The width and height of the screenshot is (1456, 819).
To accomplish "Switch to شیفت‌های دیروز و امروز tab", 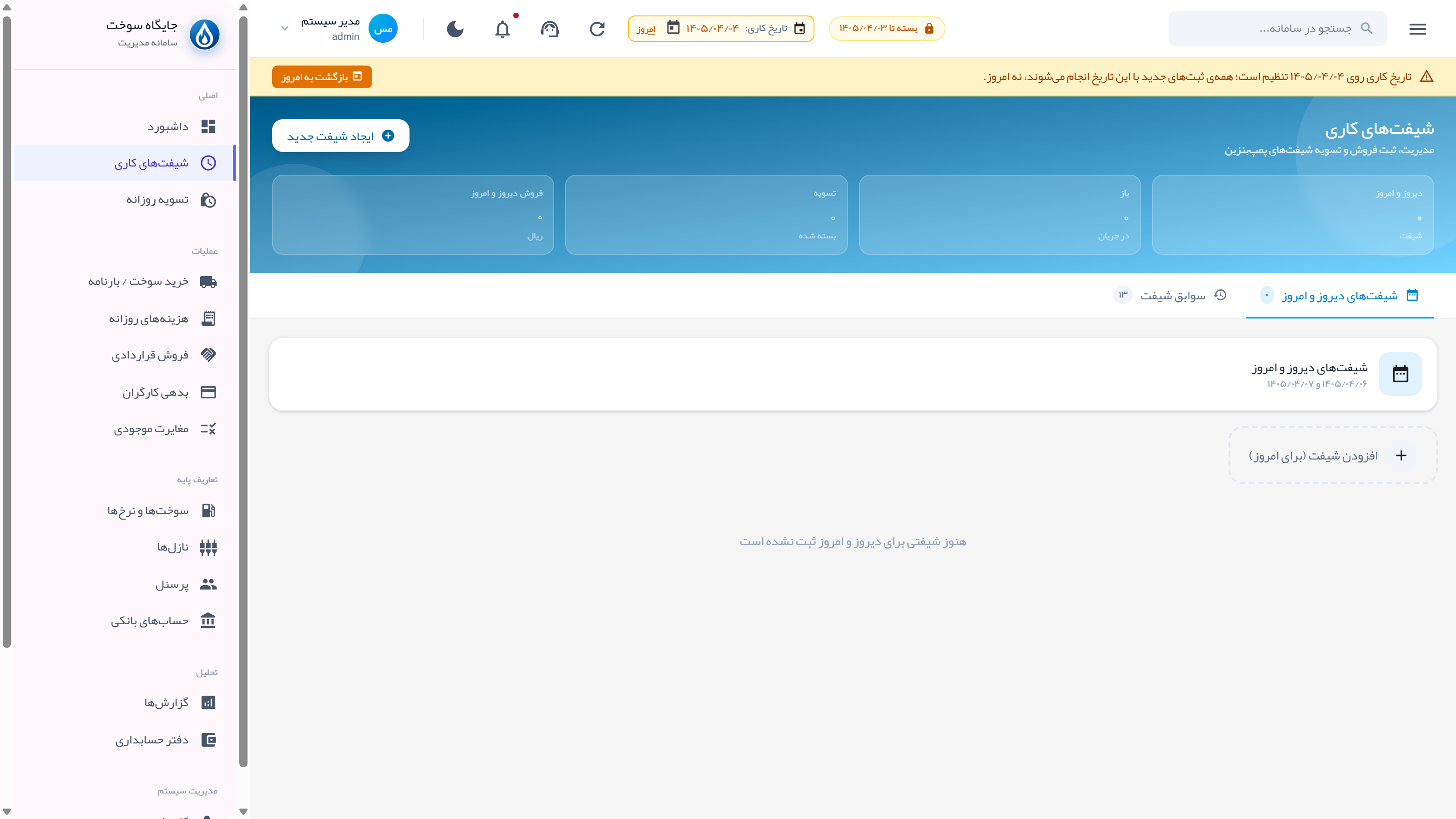I will pyautogui.click(x=1340, y=296).
